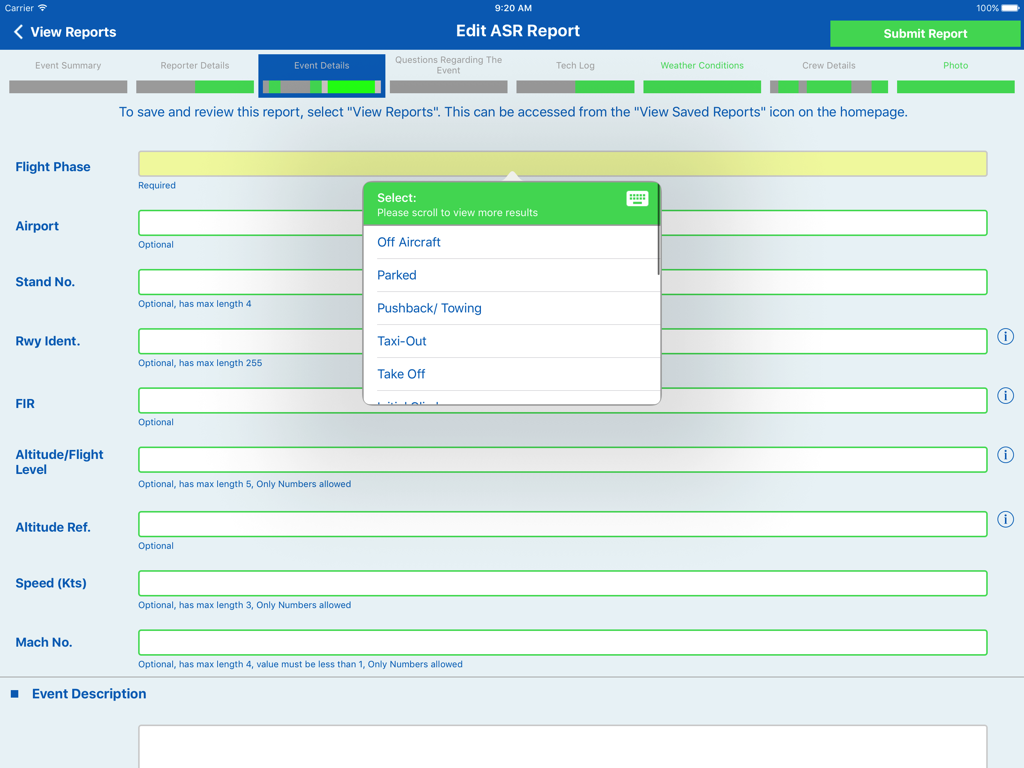The width and height of the screenshot is (1024, 768).
Task: Select Taxi-Out flight phase
Action: pyautogui.click(x=511, y=341)
